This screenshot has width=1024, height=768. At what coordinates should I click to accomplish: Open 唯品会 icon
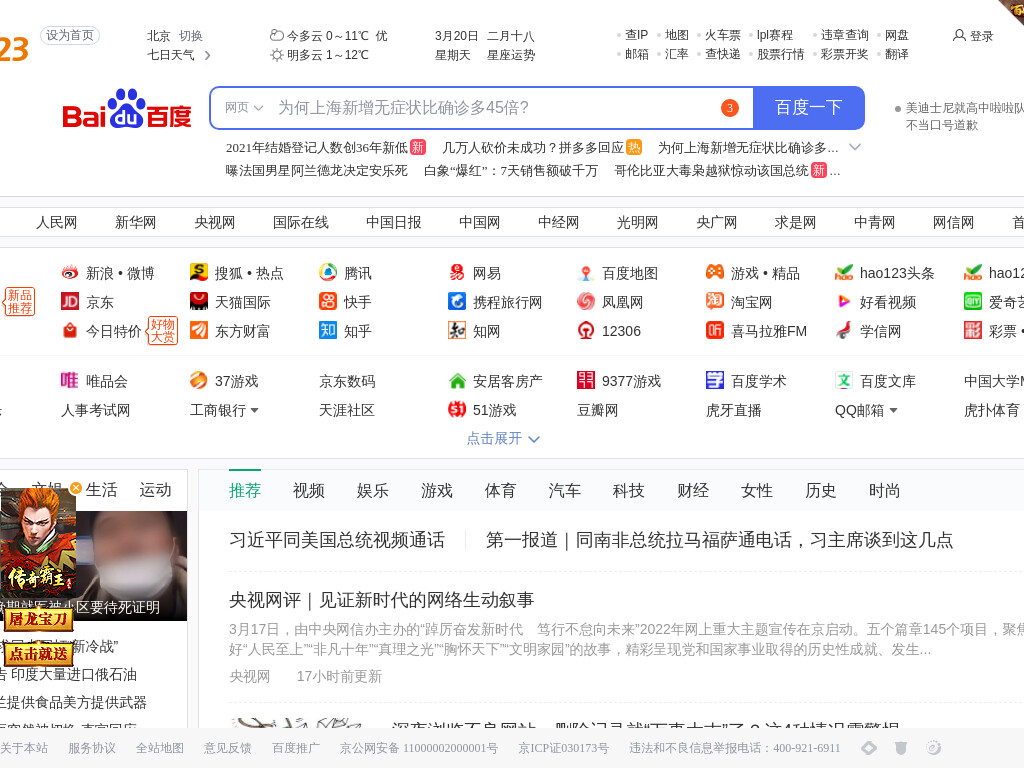70,380
